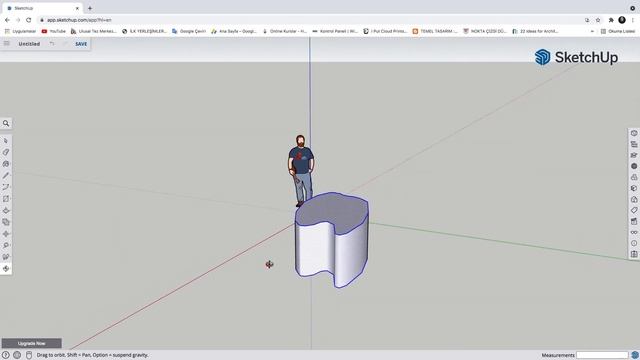Open the hamburger main menu
The height and width of the screenshot is (360, 640).
pos(7,44)
